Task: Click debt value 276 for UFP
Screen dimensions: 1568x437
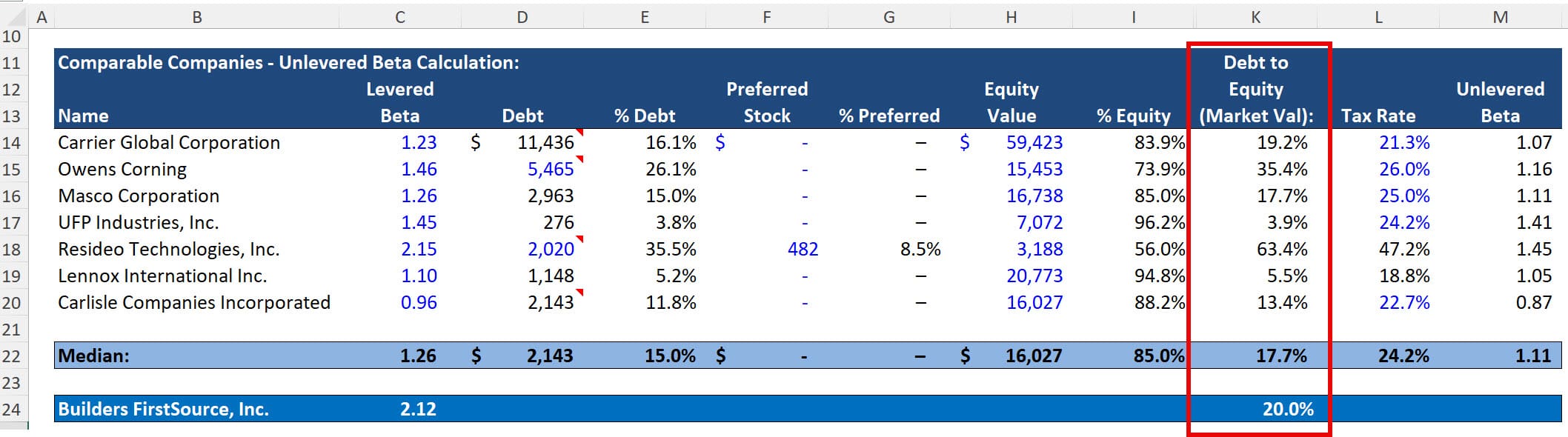Action: tap(559, 222)
